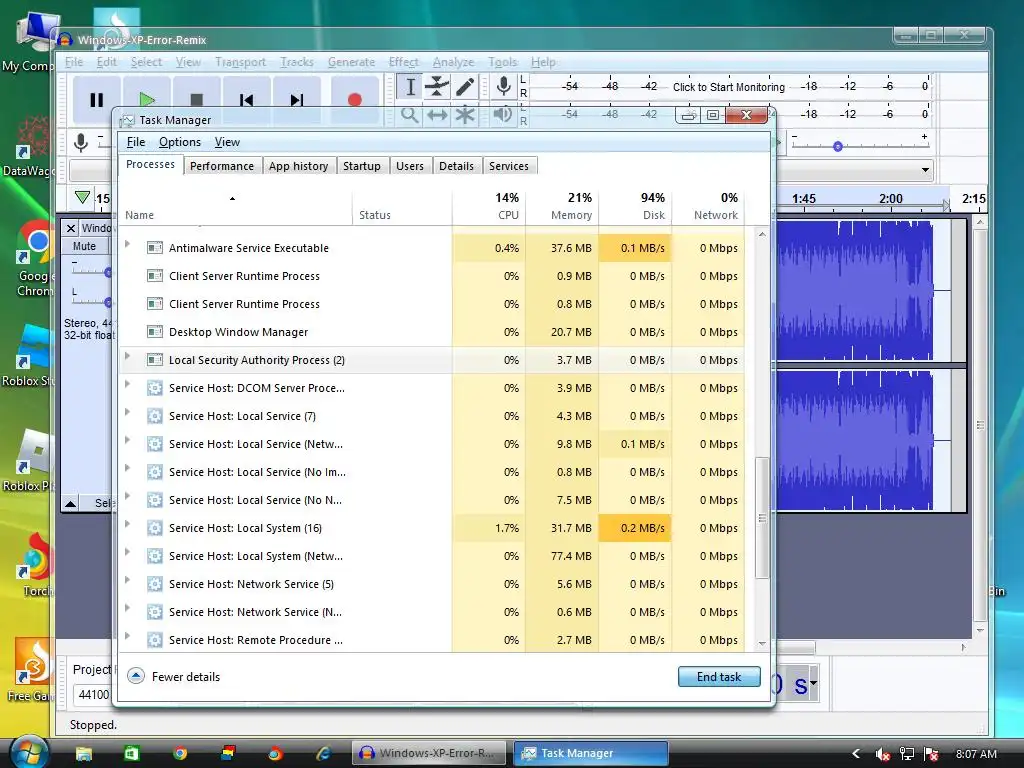Open Google Chrome from the taskbar
Image resolution: width=1024 pixels, height=768 pixels.
coord(180,753)
